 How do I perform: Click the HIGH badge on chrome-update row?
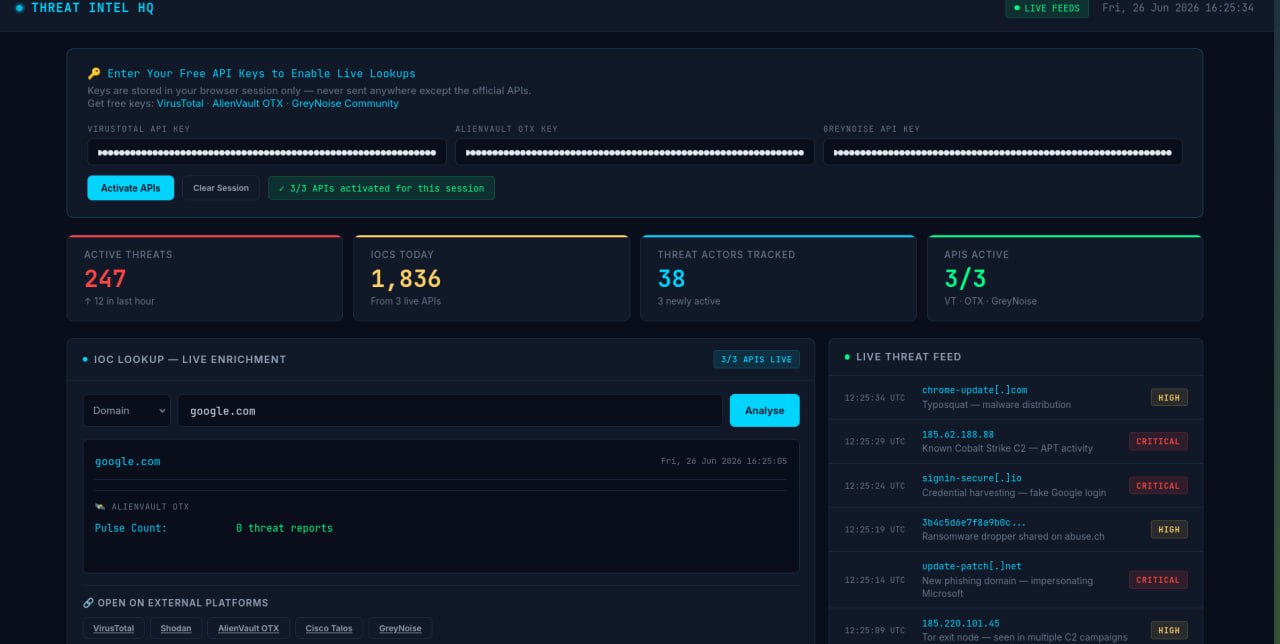[1168, 397]
